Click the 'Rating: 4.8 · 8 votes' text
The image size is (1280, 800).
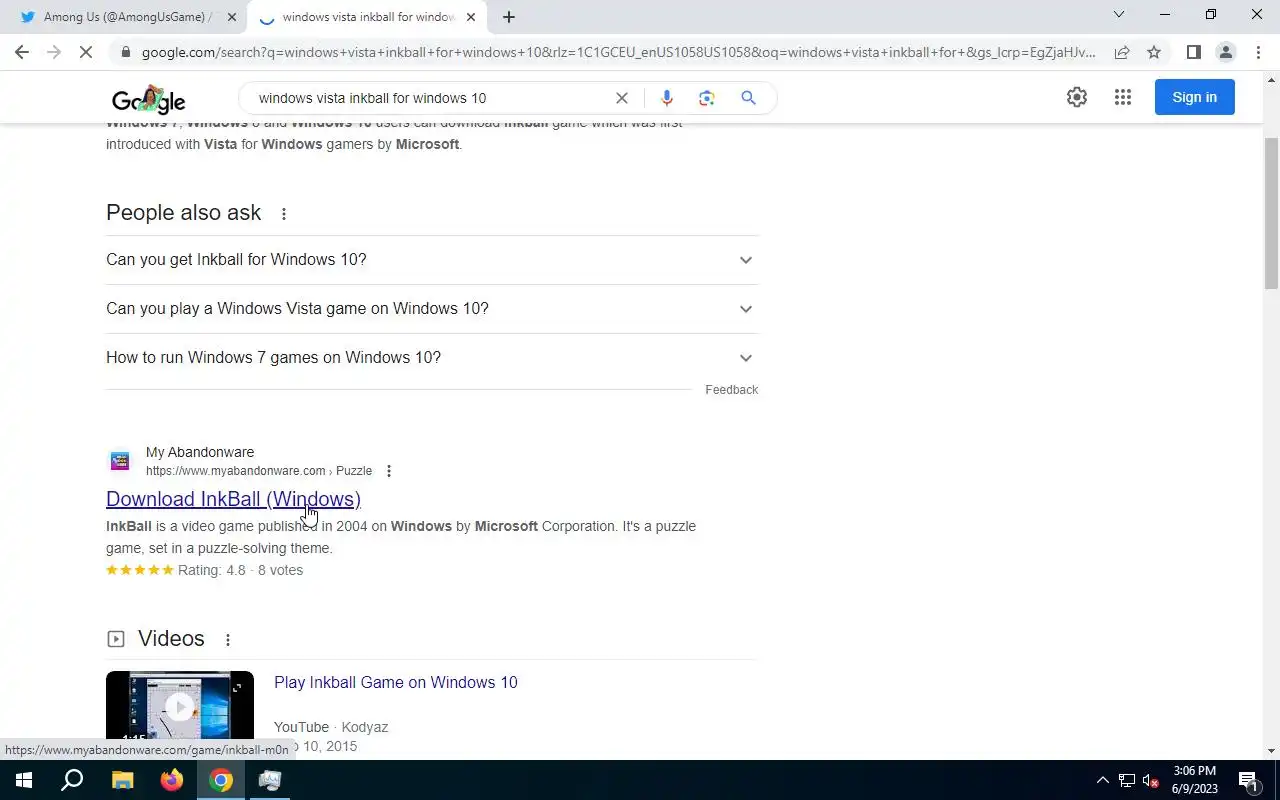tap(240, 571)
